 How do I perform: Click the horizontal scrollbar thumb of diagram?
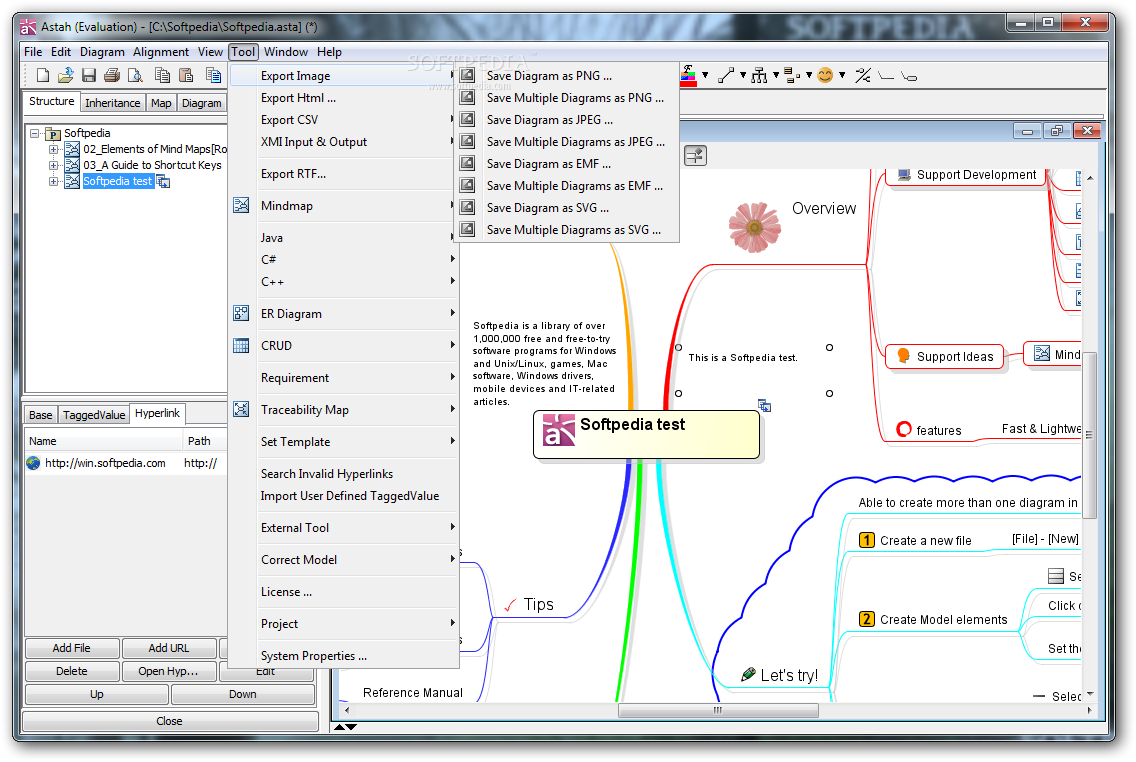tap(718, 711)
